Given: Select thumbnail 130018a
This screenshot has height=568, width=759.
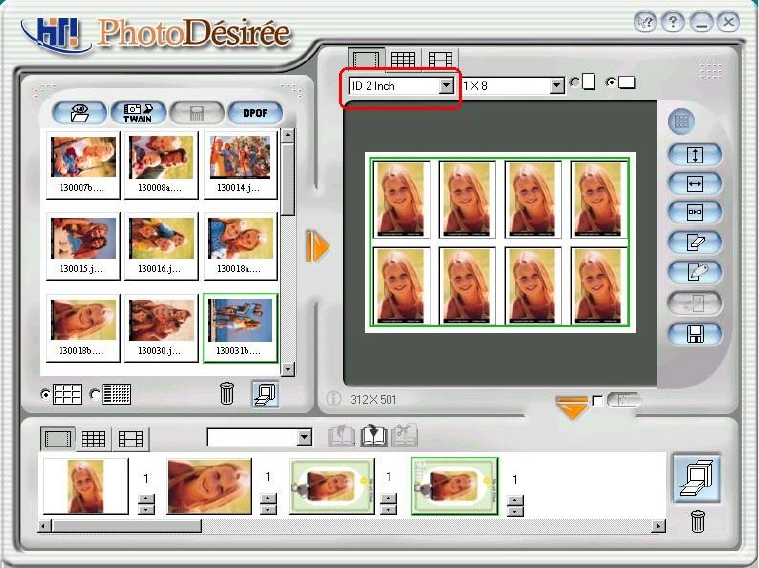Looking at the screenshot, I should [x=241, y=246].
